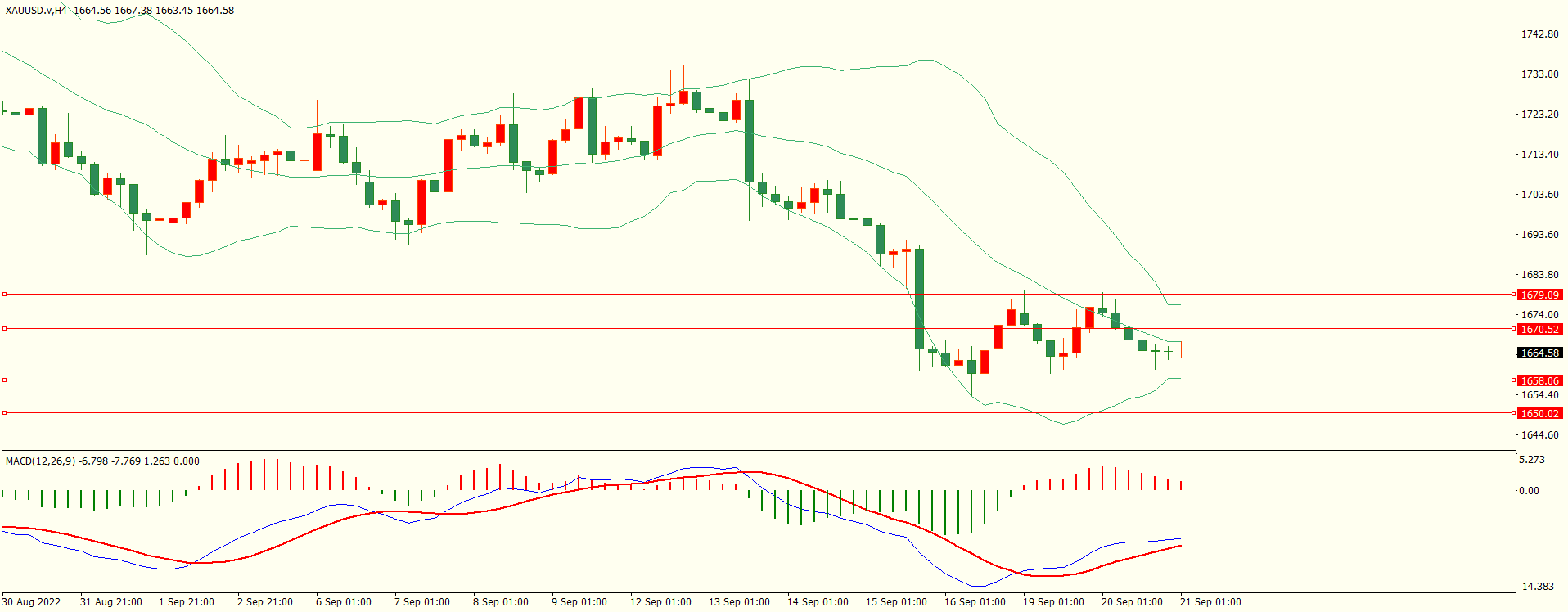Click the 1 Sep 21:00 time label
The image size is (1568, 612).
click(187, 602)
